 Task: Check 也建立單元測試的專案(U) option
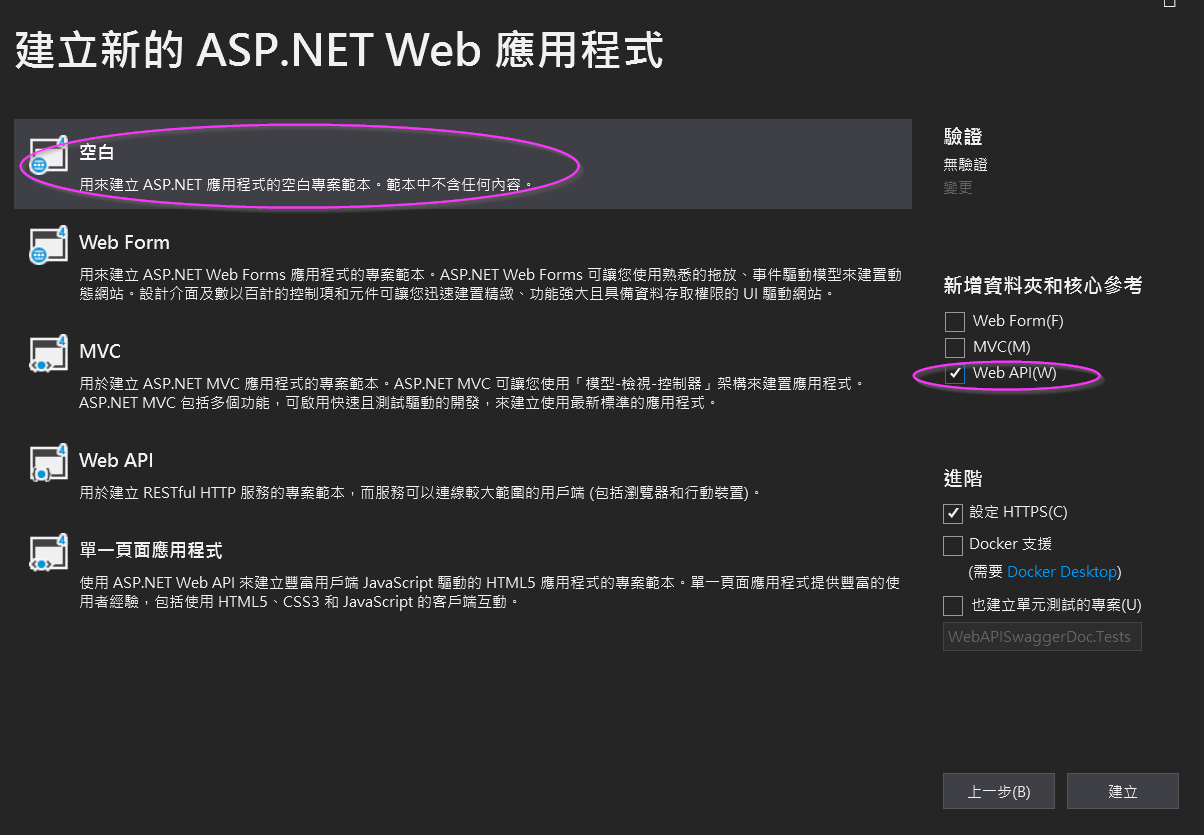pos(953,605)
